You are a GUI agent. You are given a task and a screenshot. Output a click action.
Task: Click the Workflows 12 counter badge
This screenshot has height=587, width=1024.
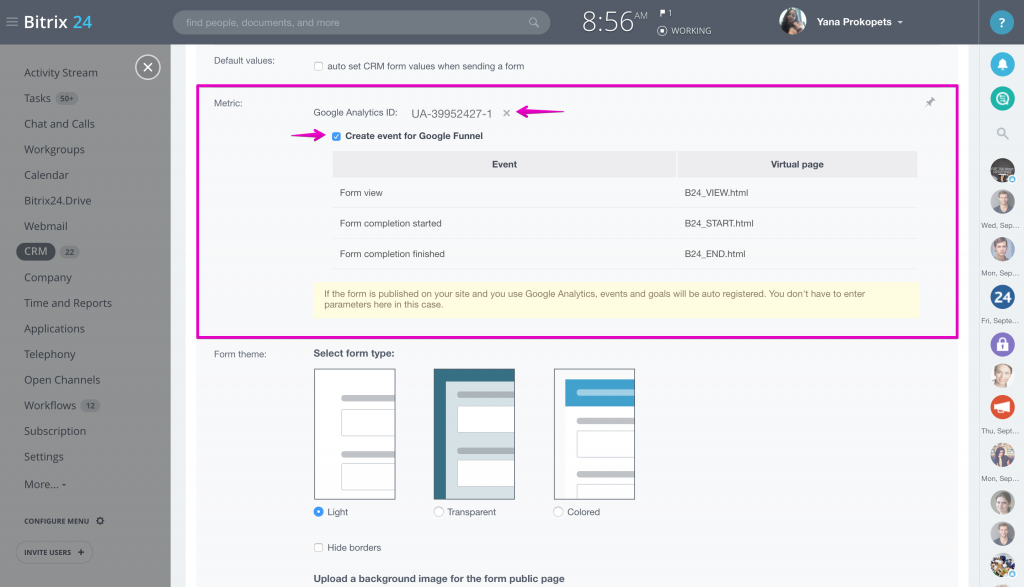[90, 405]
